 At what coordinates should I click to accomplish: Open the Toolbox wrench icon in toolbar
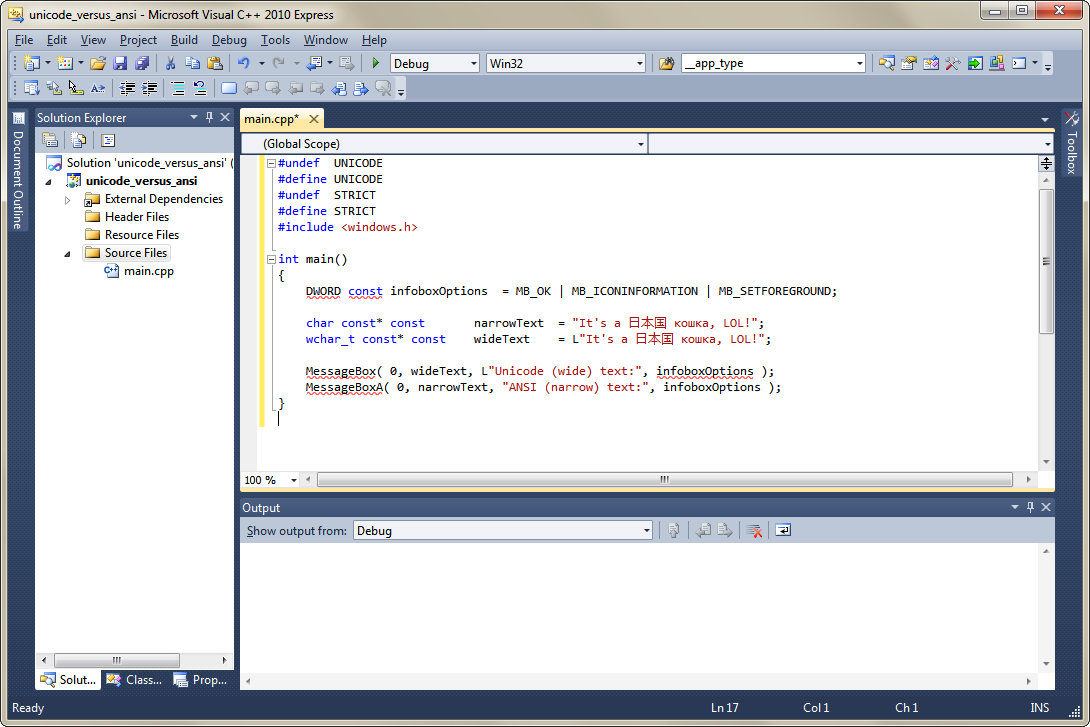(952, 63)
